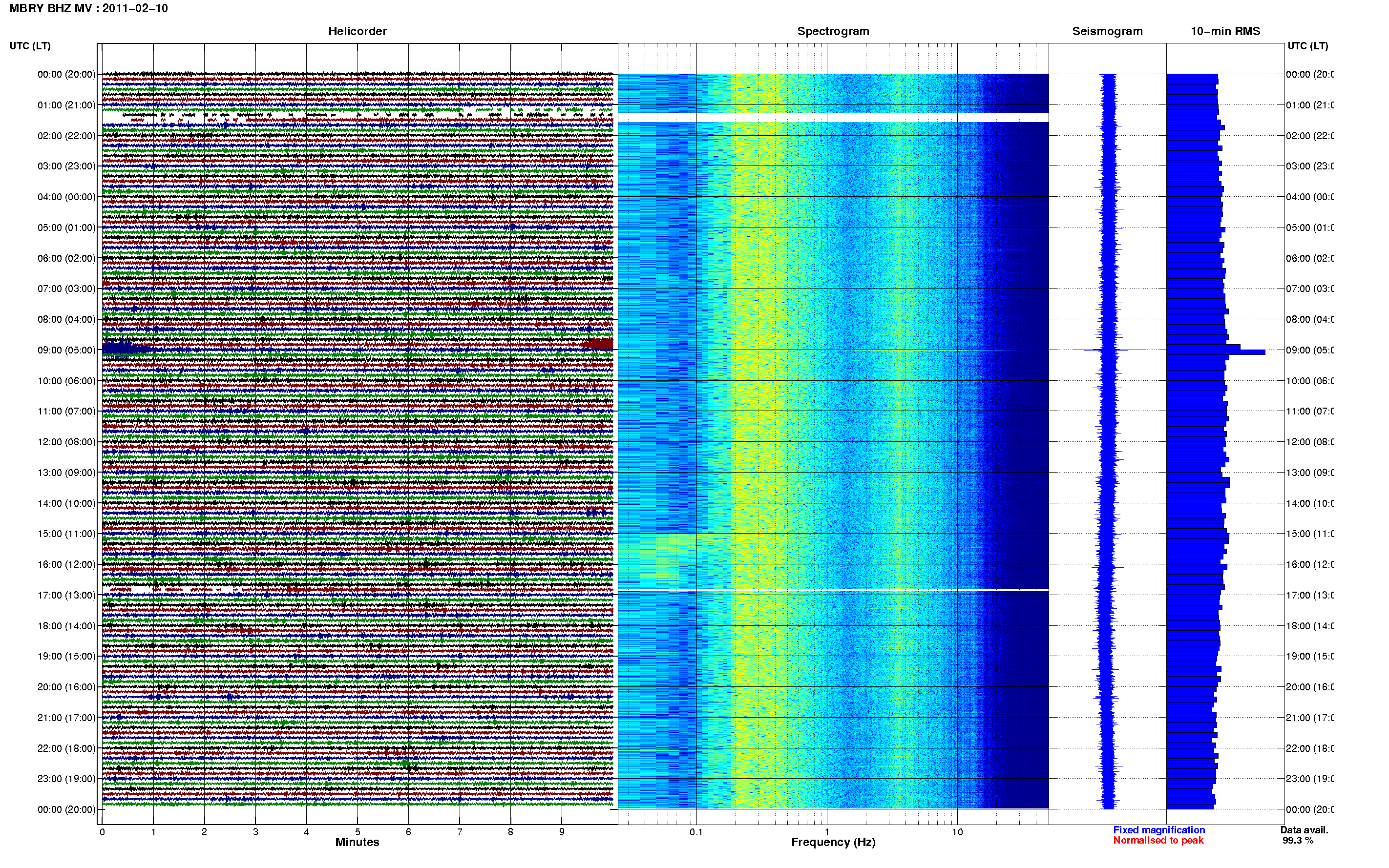The image size is (1389, 868).
Task: Click left axis label '12:00 (08:00)'
Action: (66, 442)
